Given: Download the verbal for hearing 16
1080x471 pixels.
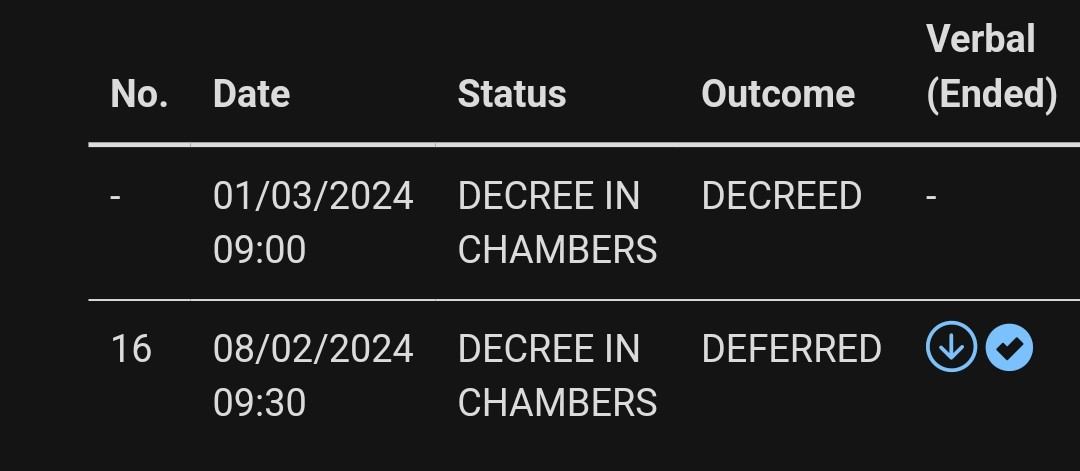Looking at the screenshot, I should click(x=951, y=348).
